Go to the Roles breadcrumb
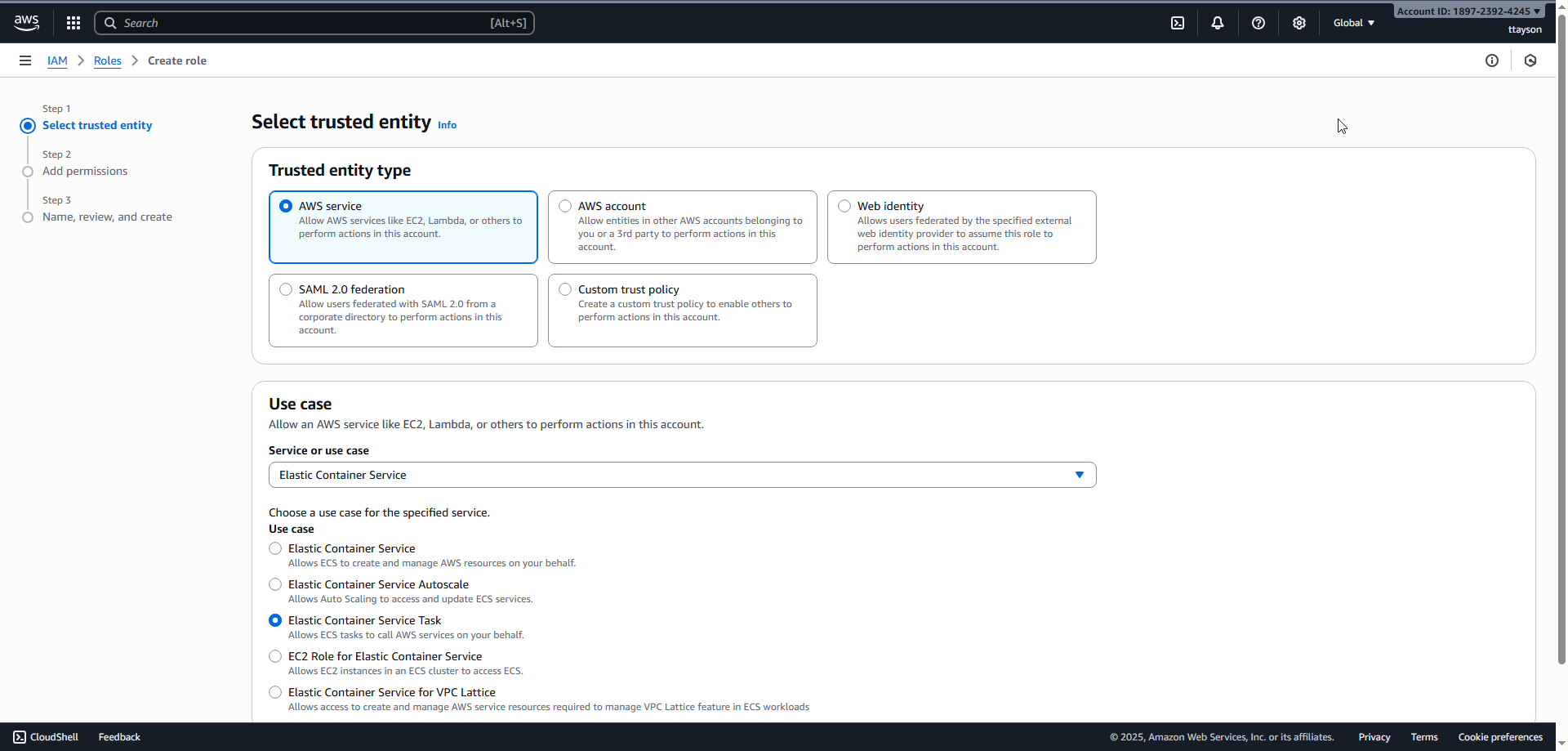The width and height of the screenshot is (1568, 751). (107, 60)
